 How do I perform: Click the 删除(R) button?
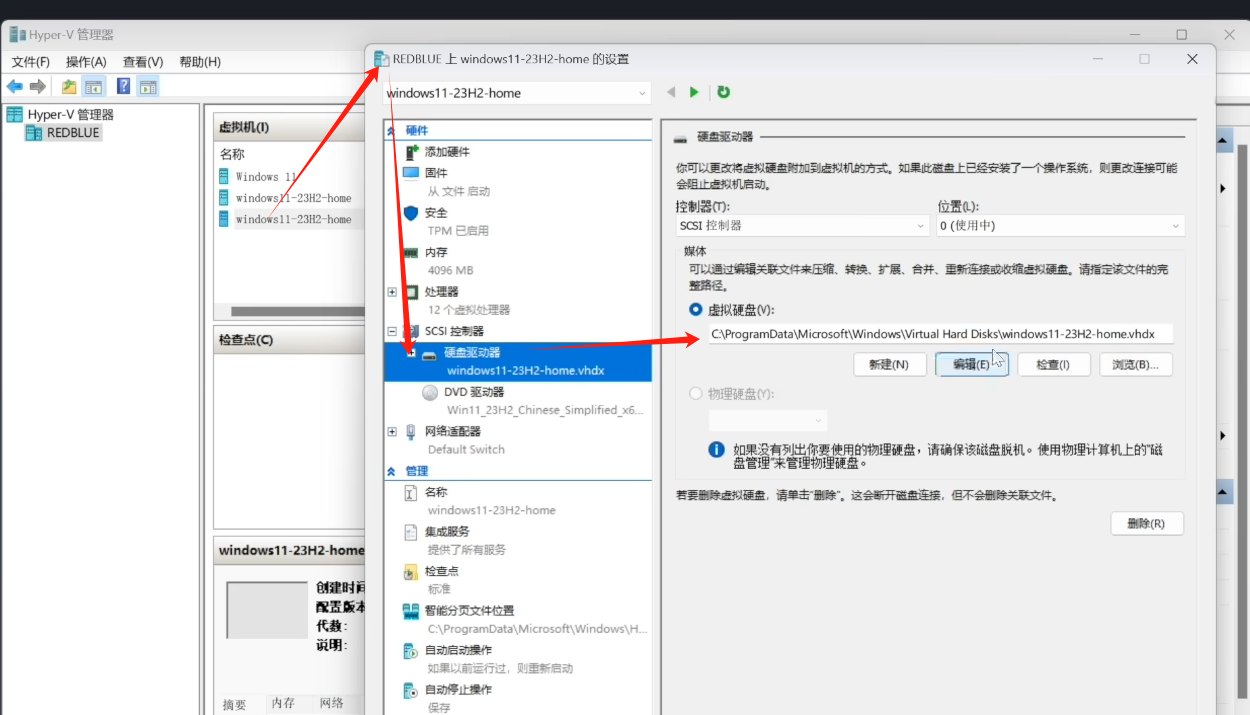click(1147, 523)
